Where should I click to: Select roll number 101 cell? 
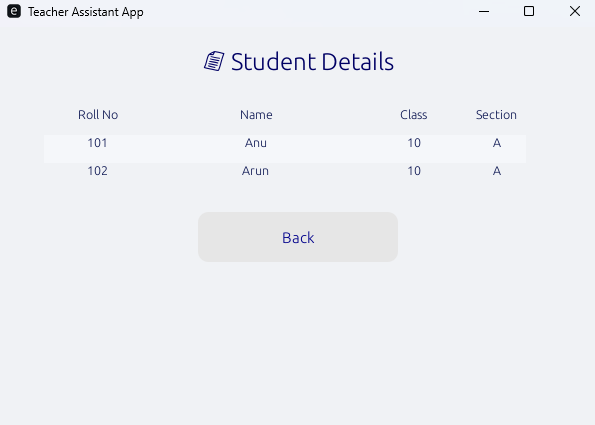coord(98,143)
